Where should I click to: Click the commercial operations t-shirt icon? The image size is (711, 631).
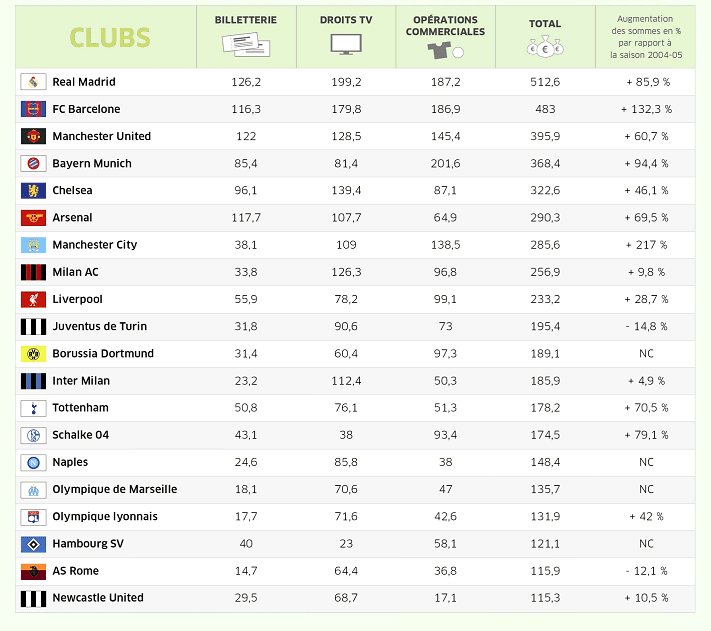[445, 48]
